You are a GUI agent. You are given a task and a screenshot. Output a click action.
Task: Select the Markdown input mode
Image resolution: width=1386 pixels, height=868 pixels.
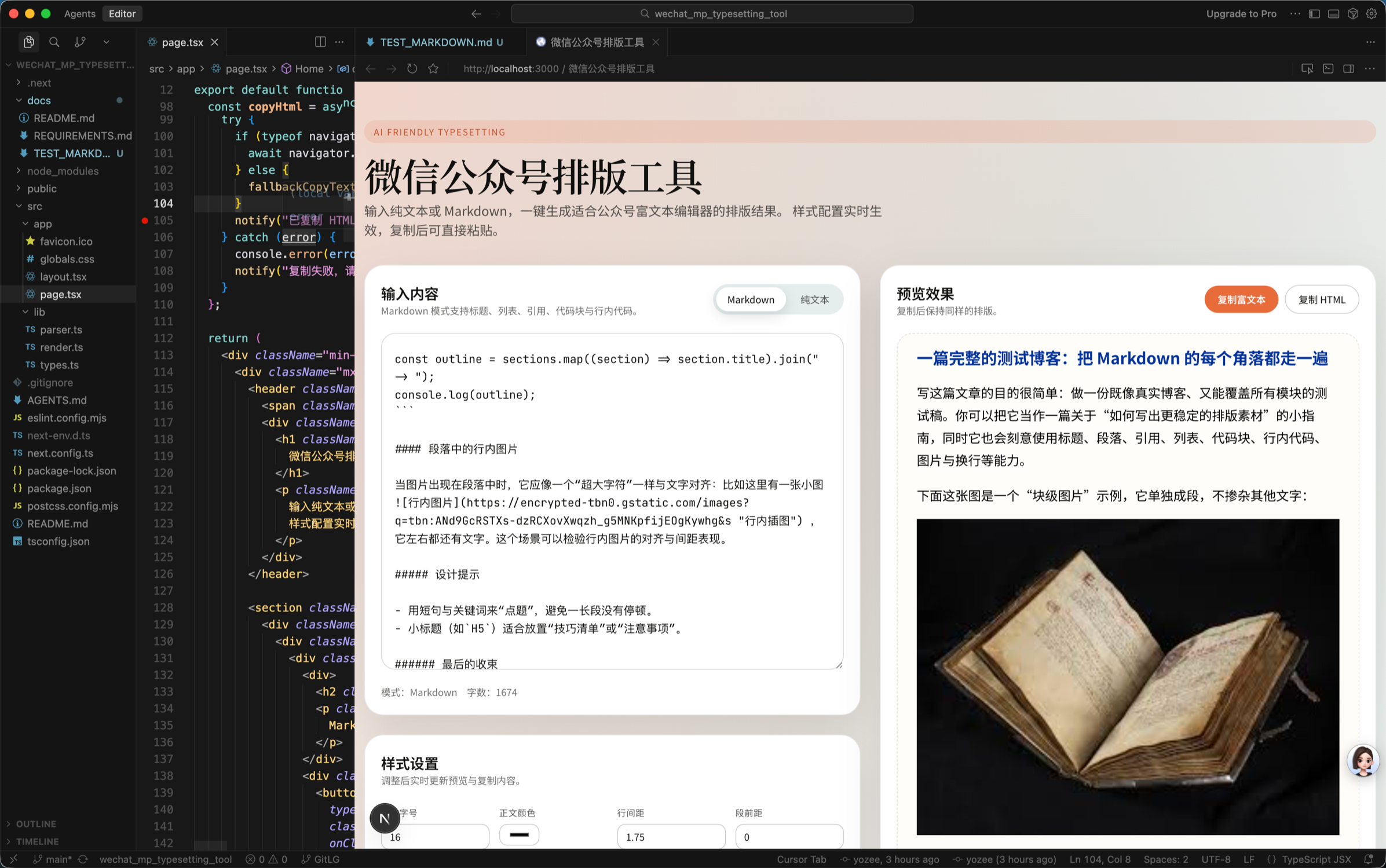click(x=750, y=299)
